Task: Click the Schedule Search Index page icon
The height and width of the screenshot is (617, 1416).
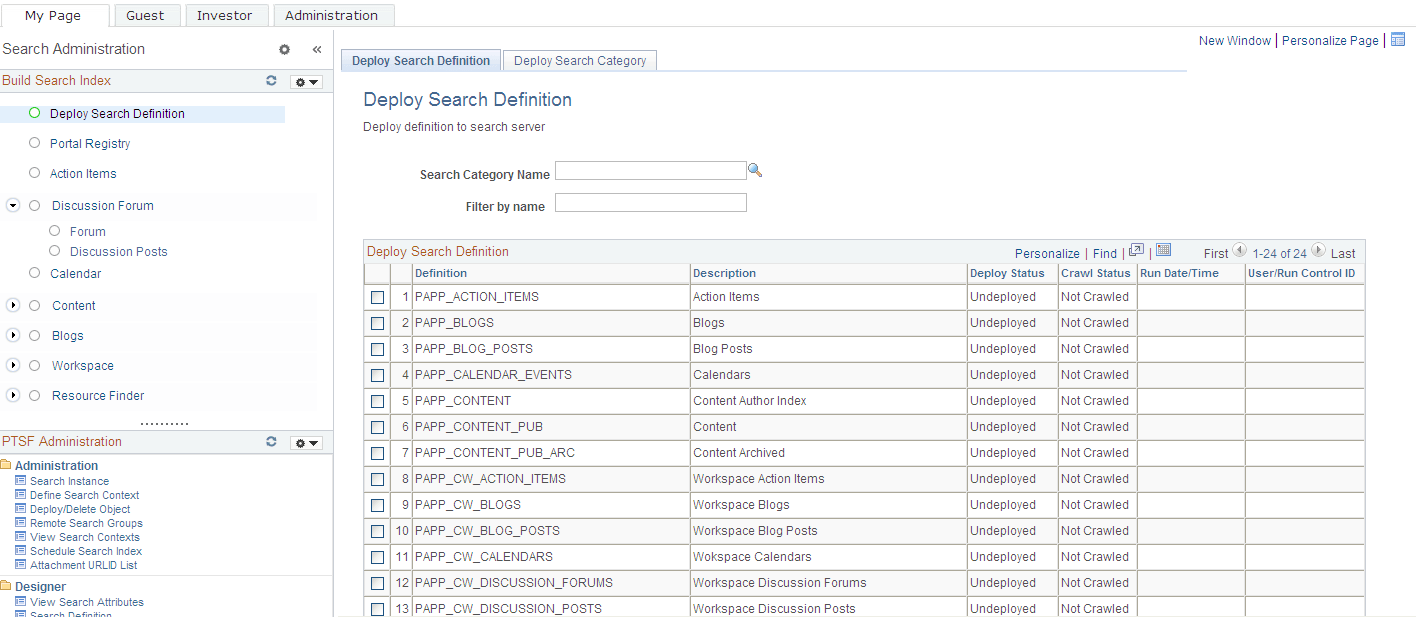Action: click(21, 551)
